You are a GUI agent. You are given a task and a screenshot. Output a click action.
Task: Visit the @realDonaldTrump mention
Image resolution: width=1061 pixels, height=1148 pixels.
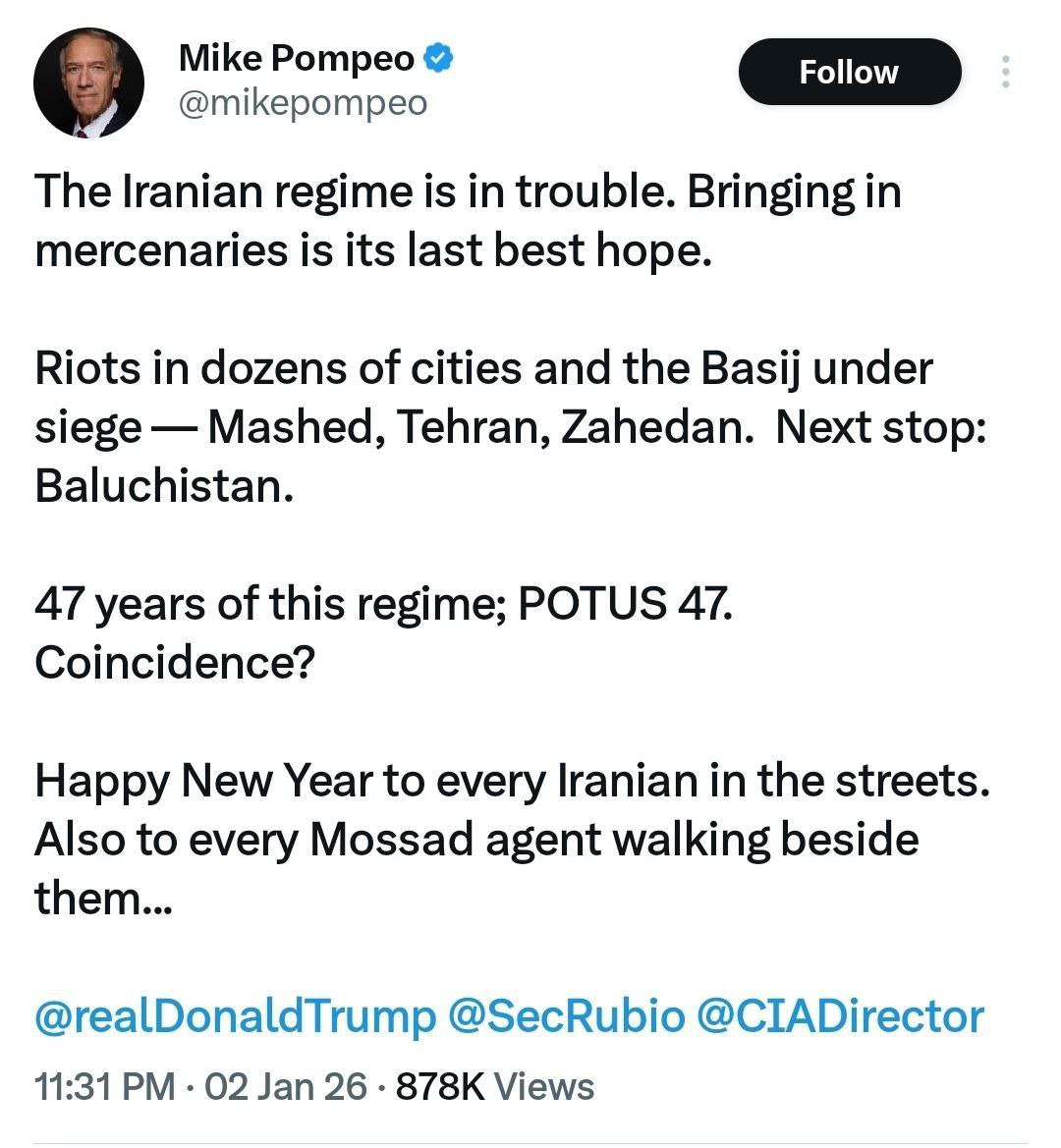(x=235, y=1016)
